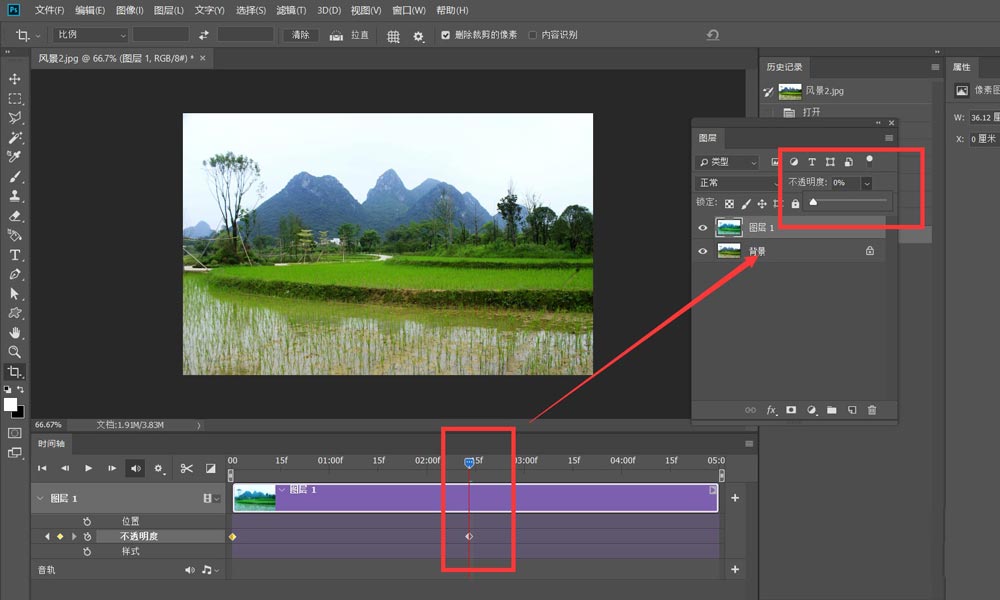This screenshot has height=600, width=1000.
Task: Toggle the style stopwatch keyframing
Action: pos(87,552)
